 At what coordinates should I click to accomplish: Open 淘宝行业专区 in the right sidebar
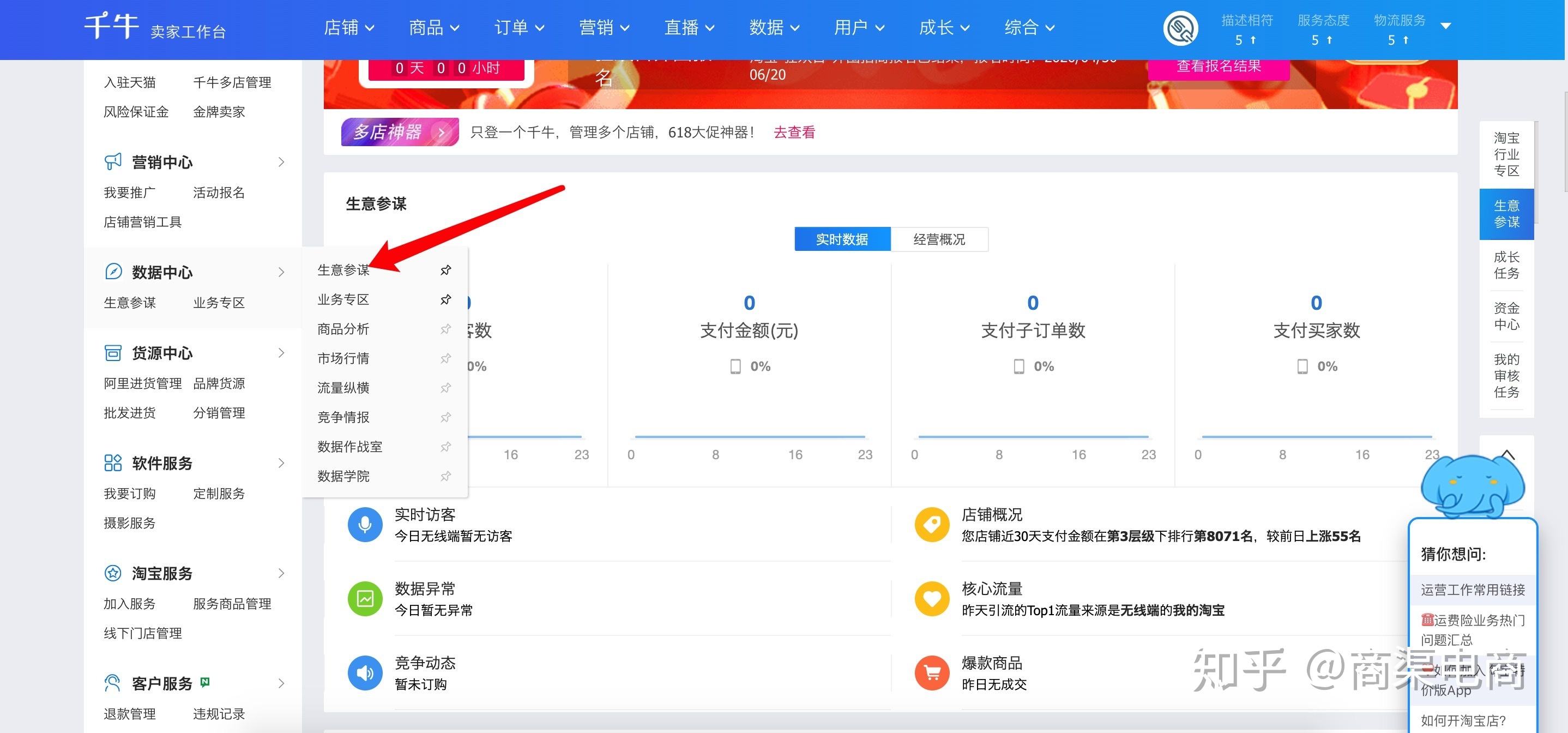[x=1506, y=155]
